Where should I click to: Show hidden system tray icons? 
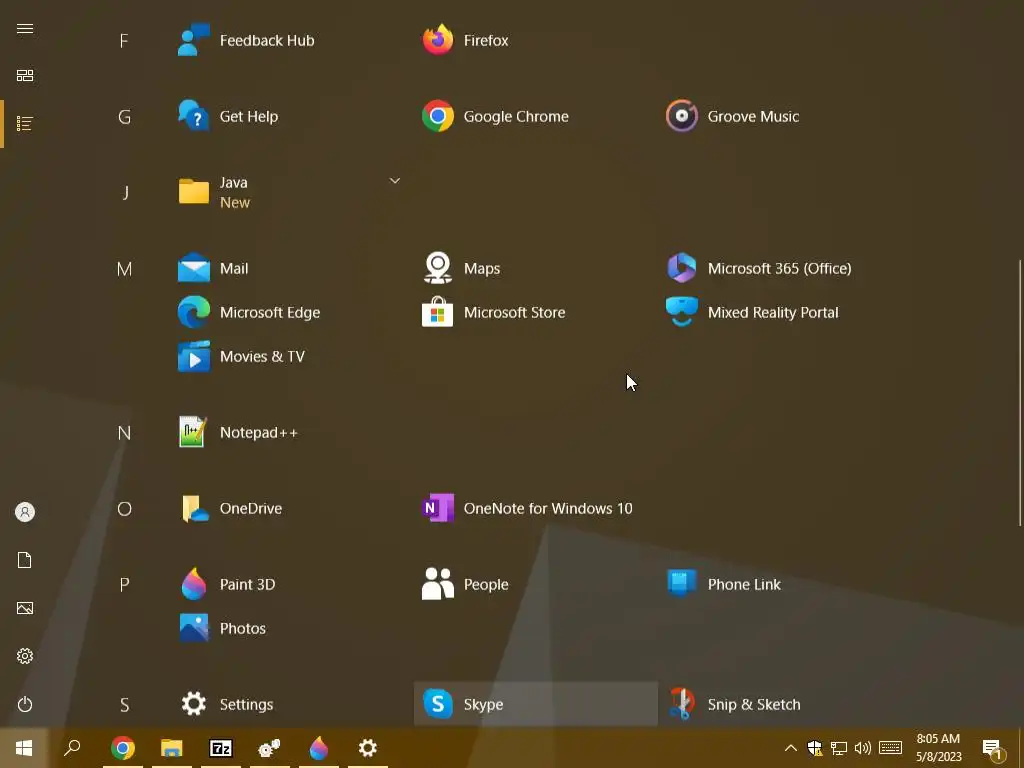click(790, 748)
